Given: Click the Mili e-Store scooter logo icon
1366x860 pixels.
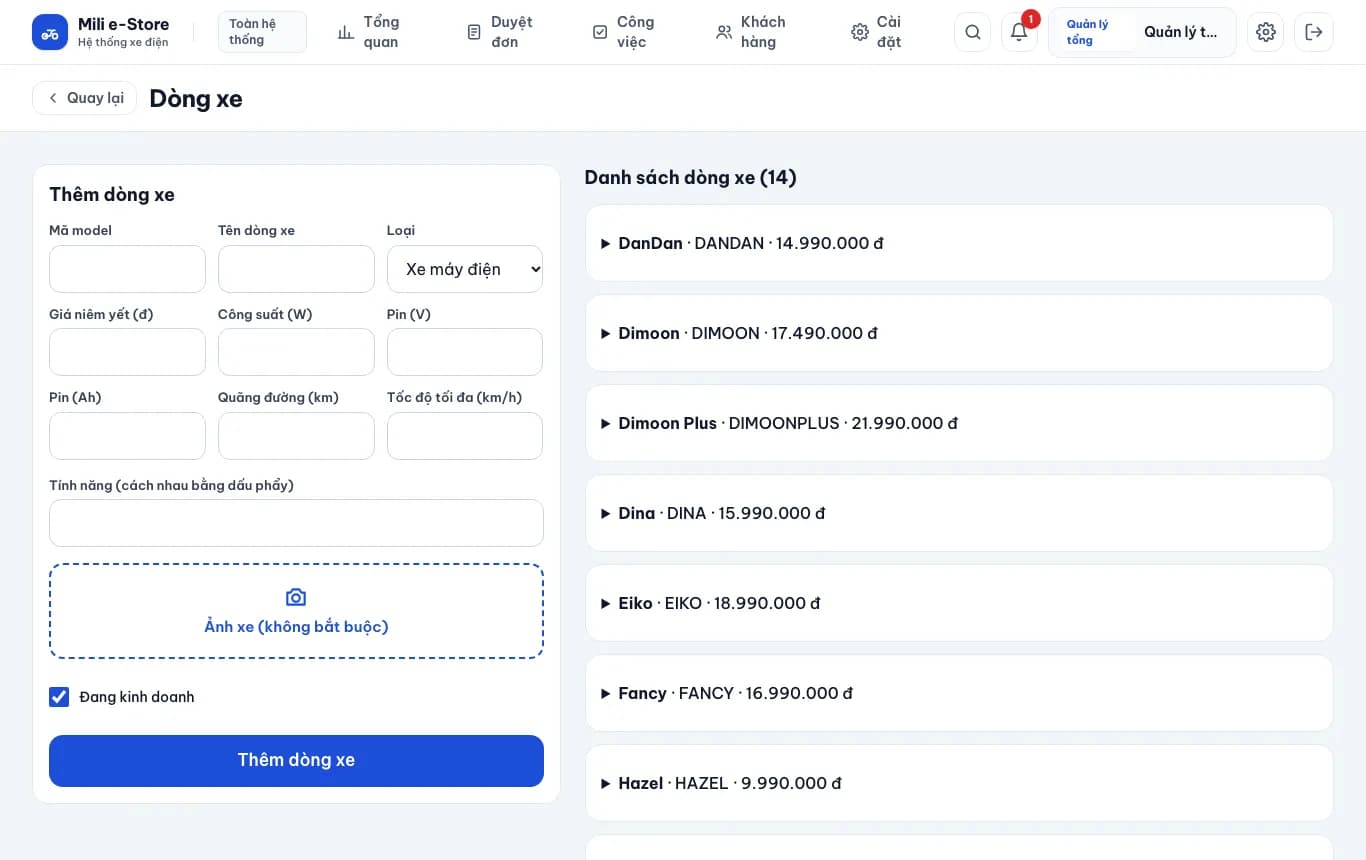Looking at the screenshot, I should coord(50,32).
